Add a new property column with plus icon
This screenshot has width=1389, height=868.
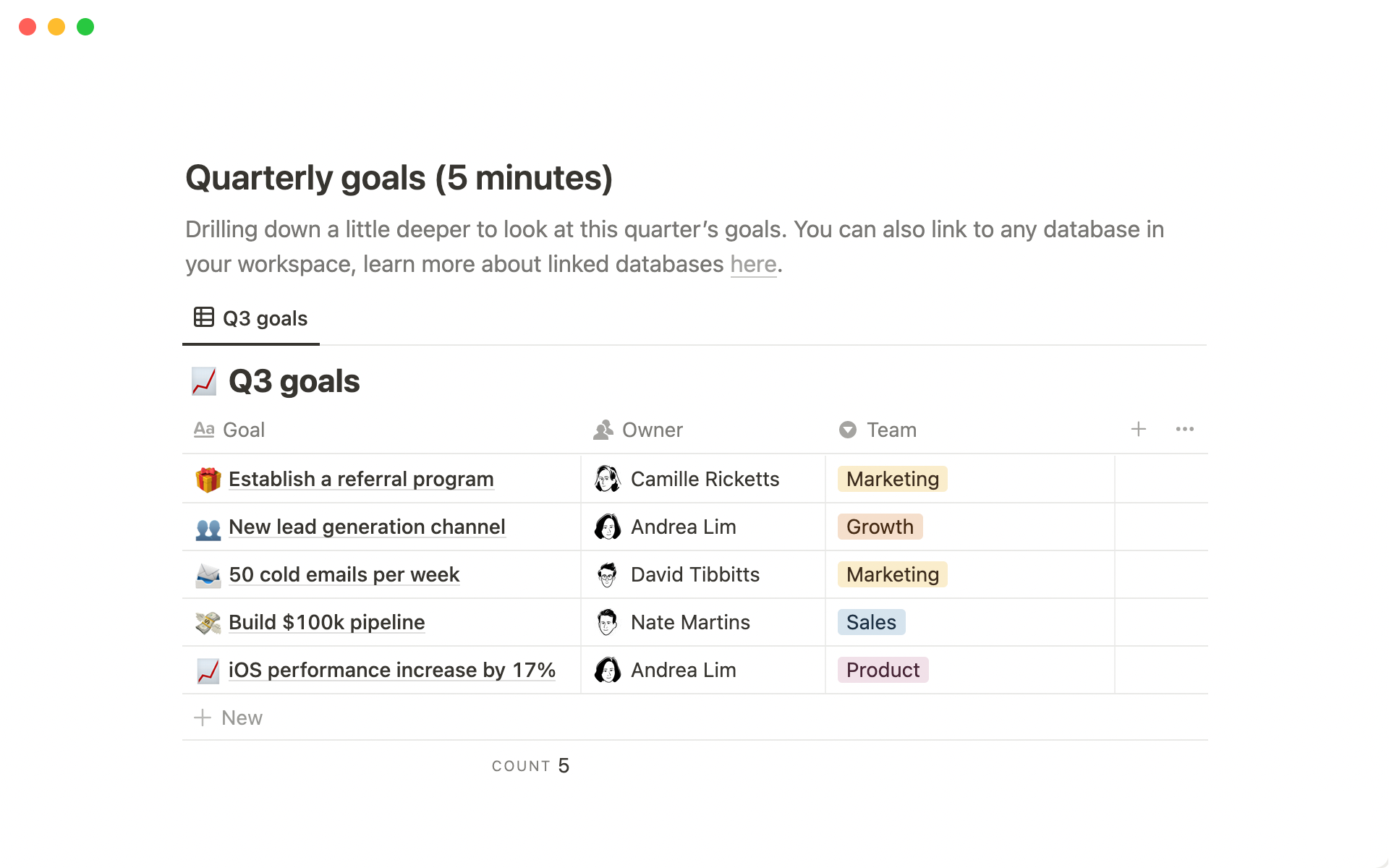(x=1138, y=430)
